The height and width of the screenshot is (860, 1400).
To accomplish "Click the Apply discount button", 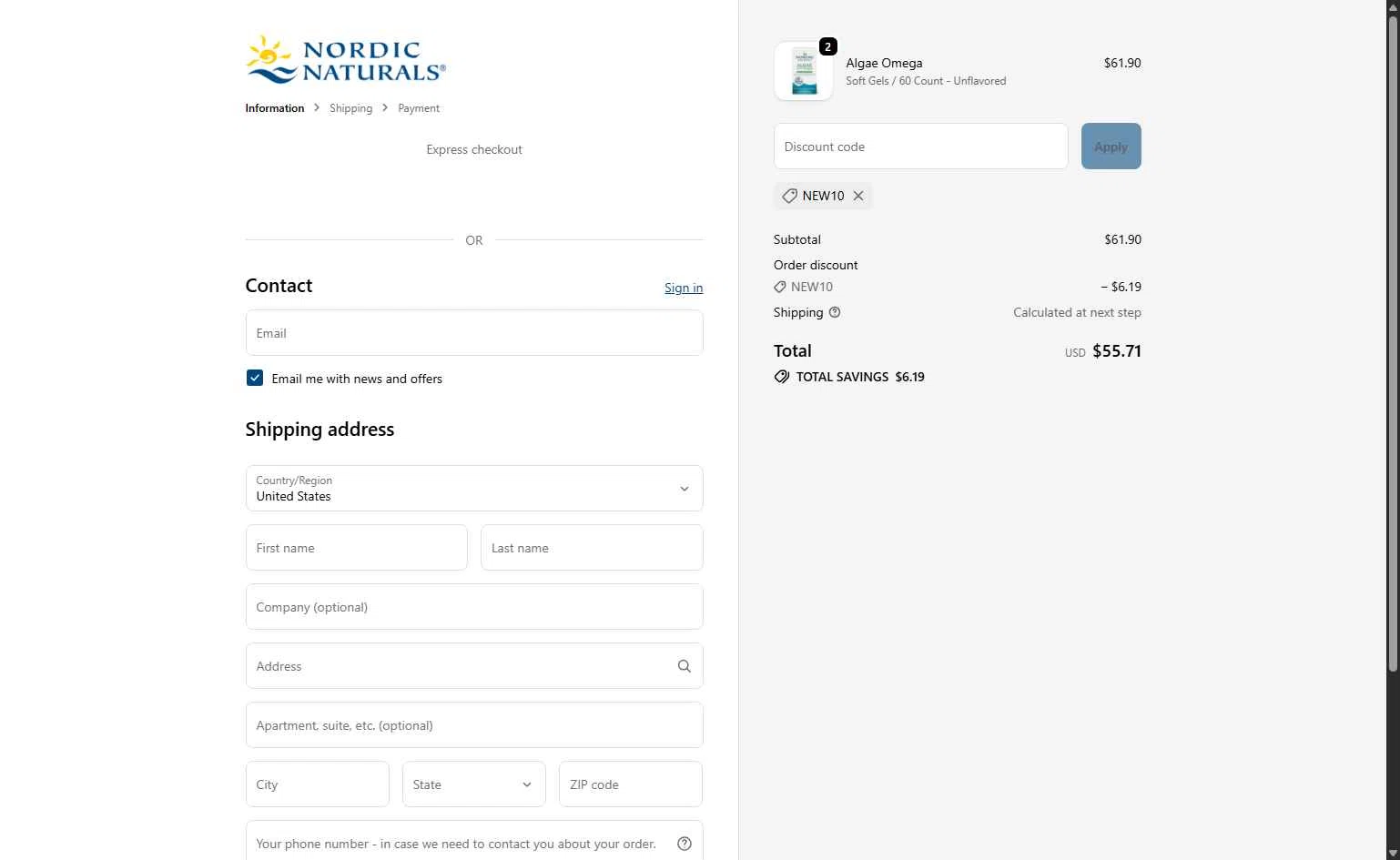I will (1111, 146).
